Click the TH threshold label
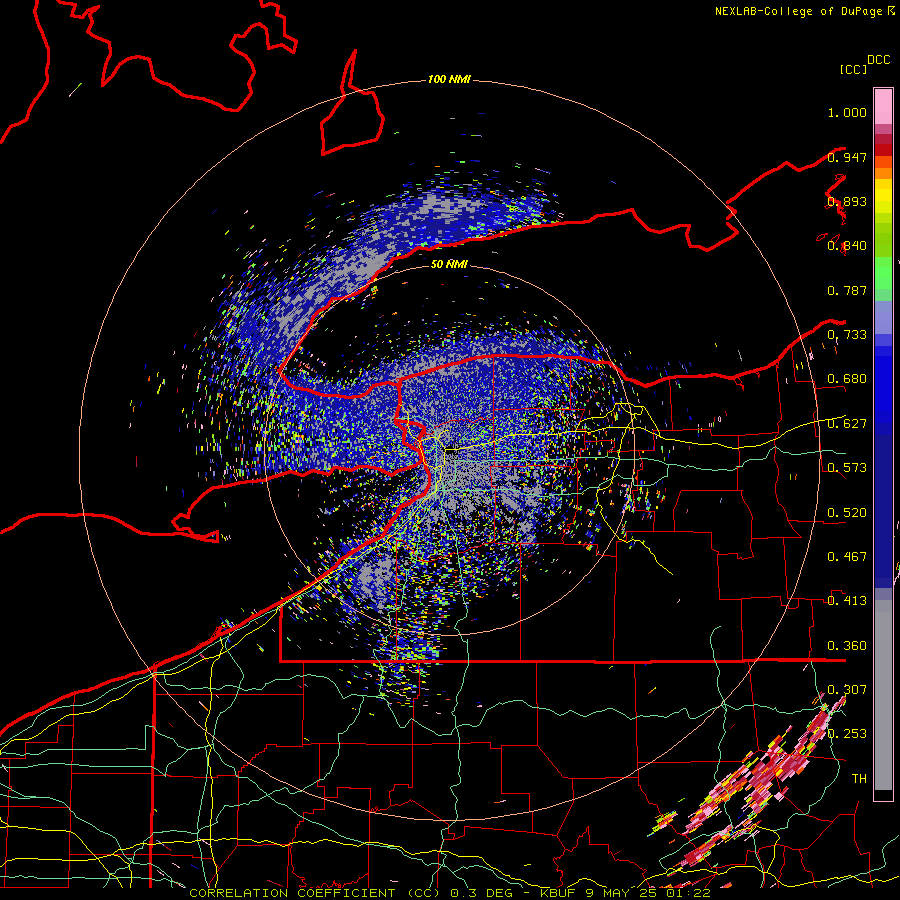The width and height of the screenshot is (900, 900). [859, 779]
